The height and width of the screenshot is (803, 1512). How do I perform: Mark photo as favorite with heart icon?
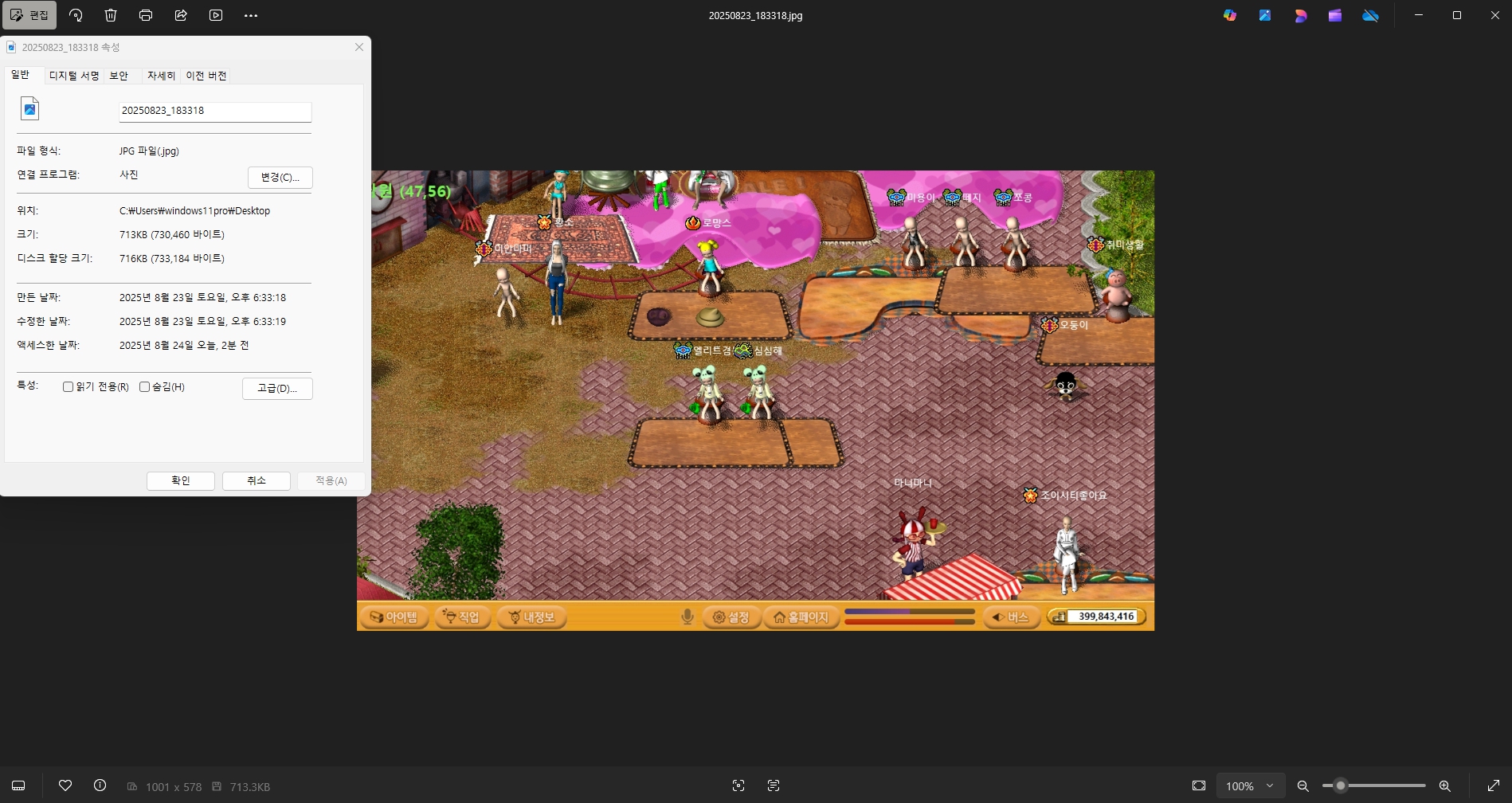pyautogui.click(x=65, y=785)
